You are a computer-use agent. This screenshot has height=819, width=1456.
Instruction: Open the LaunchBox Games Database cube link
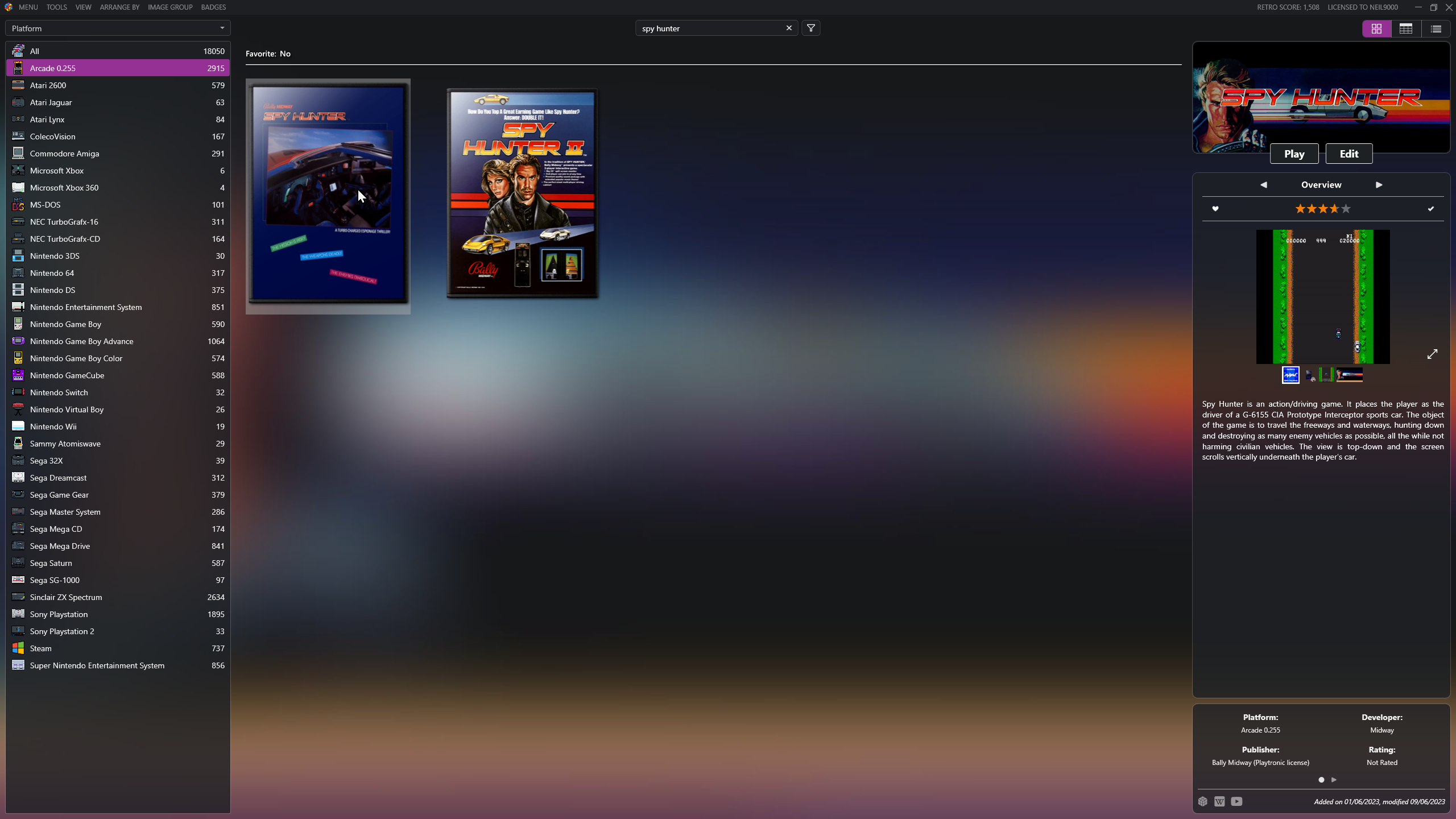(x=1203, y=801)
